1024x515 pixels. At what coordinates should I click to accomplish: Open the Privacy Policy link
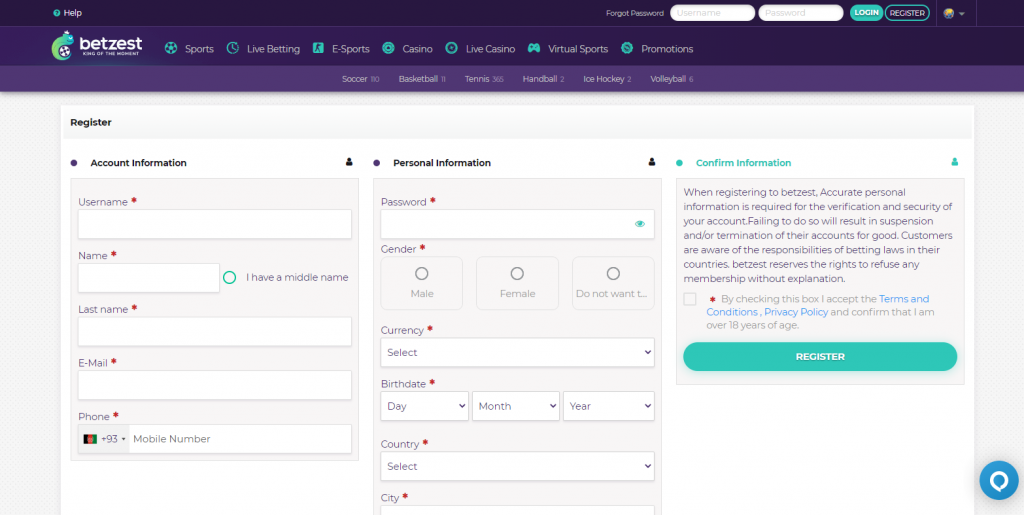[796, 312]
